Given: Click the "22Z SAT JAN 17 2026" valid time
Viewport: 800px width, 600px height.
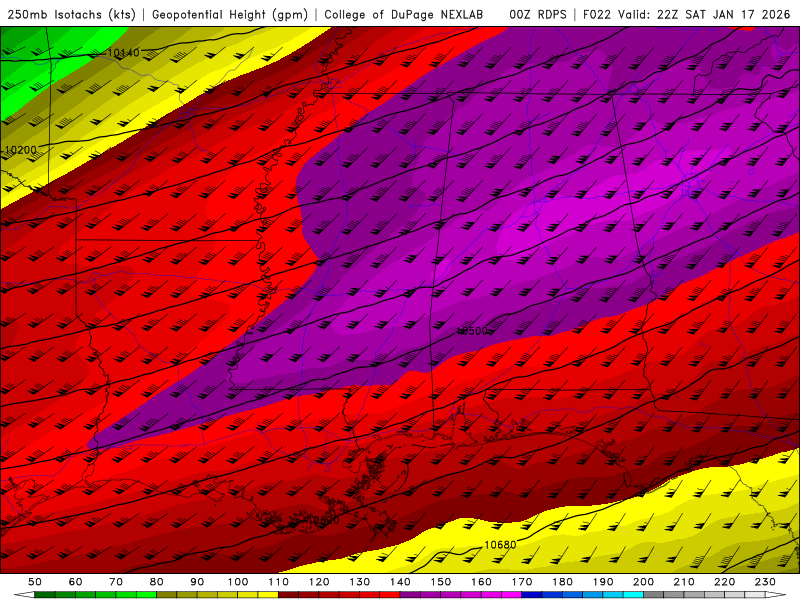Looking at the screenshot, I should coord(723,15).
